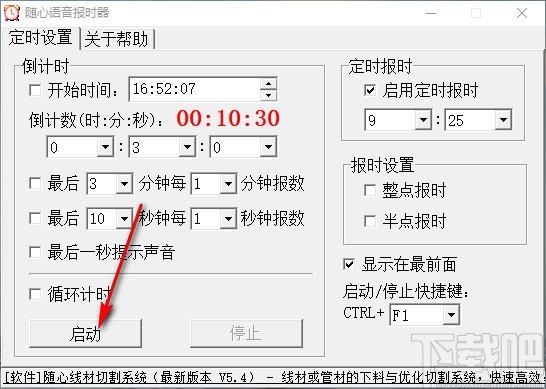The image size is (546, 389).
Task: Enable 半点报时 checkbox
Action: [x=369, y=221]
